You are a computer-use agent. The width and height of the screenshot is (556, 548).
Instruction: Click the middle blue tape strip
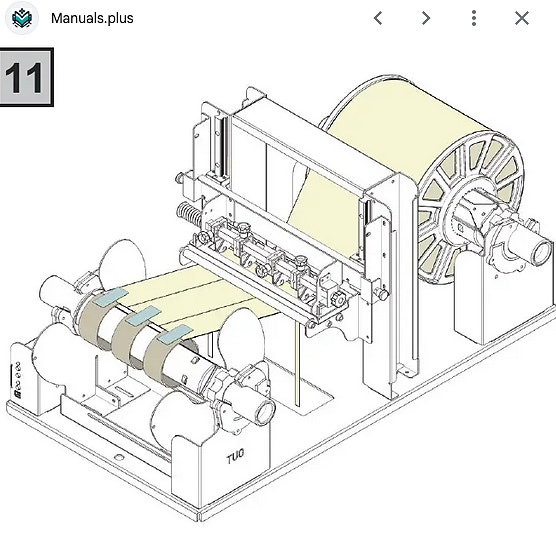pyautogui.click(x=144, y=316)
